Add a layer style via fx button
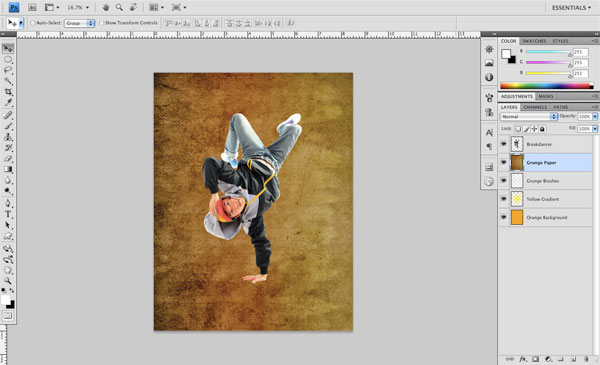This screenshot has width=600, height=365. pyautogui.click(x=523, y=359)
